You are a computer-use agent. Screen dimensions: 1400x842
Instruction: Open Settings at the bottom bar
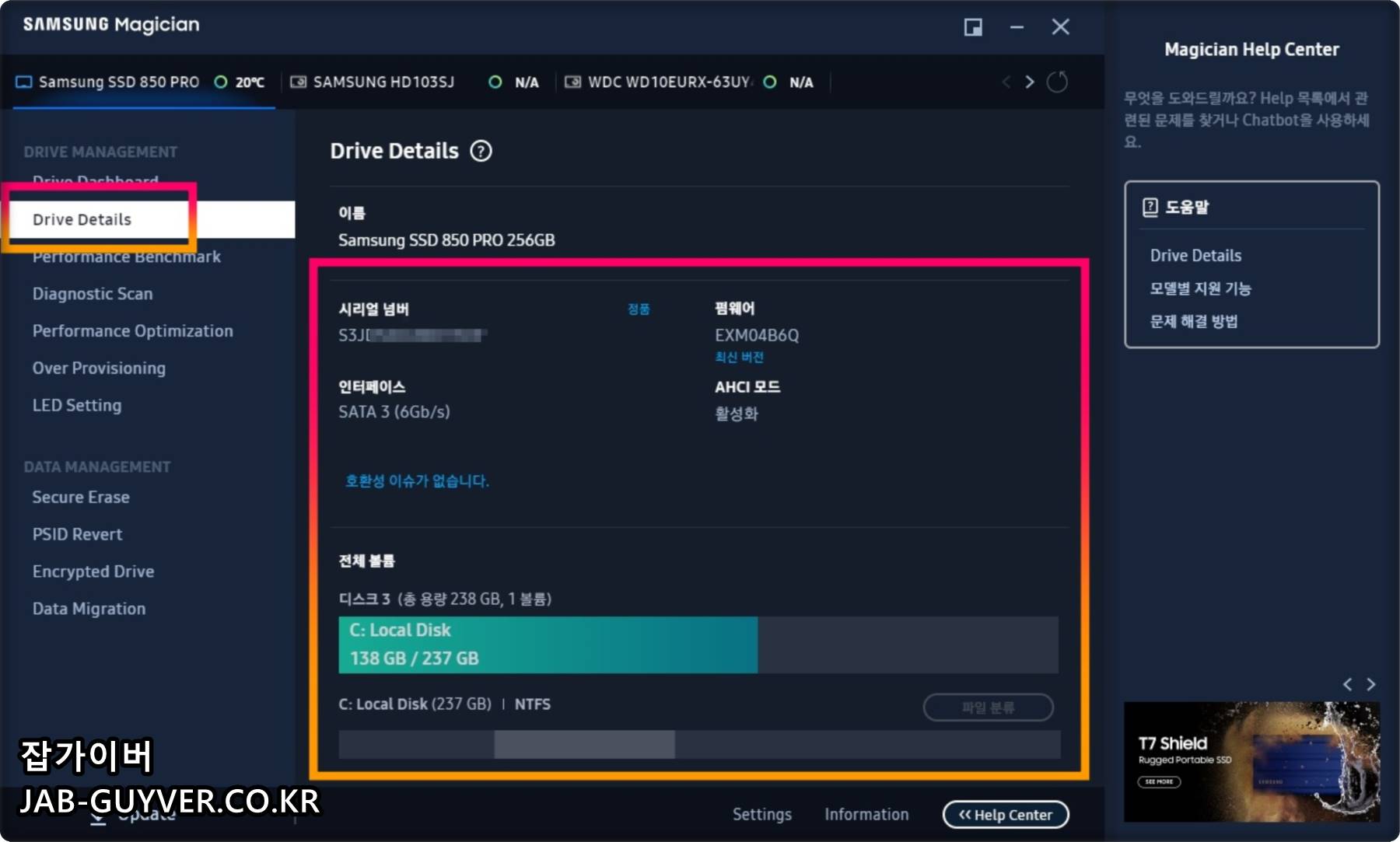coord(762,814)
